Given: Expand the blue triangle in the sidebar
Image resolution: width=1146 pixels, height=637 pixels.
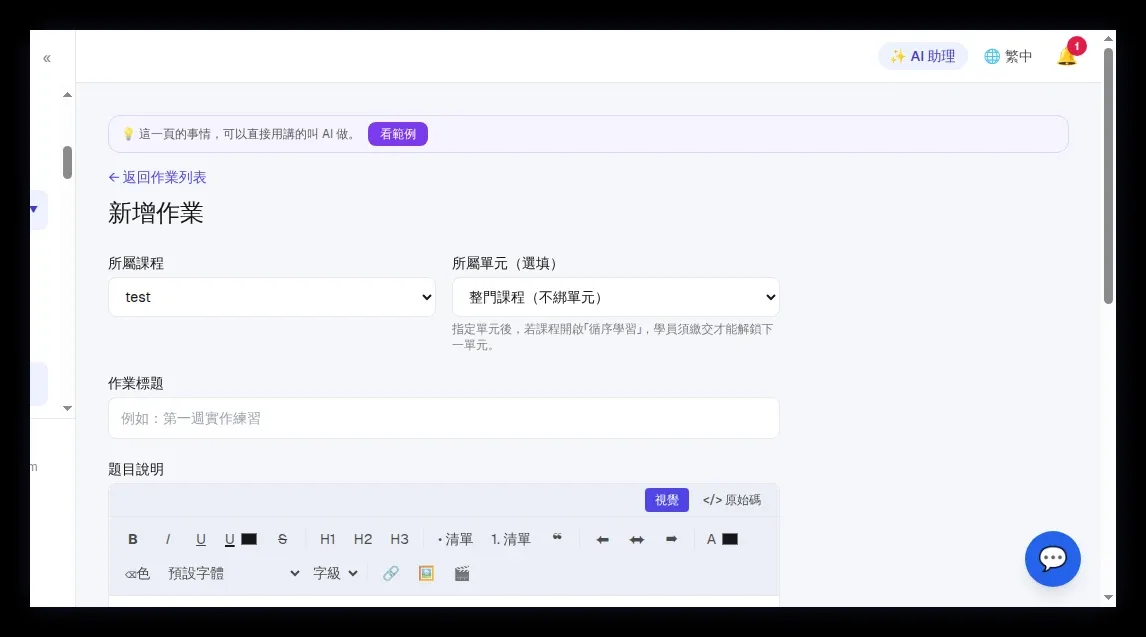Looking at the screenshot, I should click(34, 210).
